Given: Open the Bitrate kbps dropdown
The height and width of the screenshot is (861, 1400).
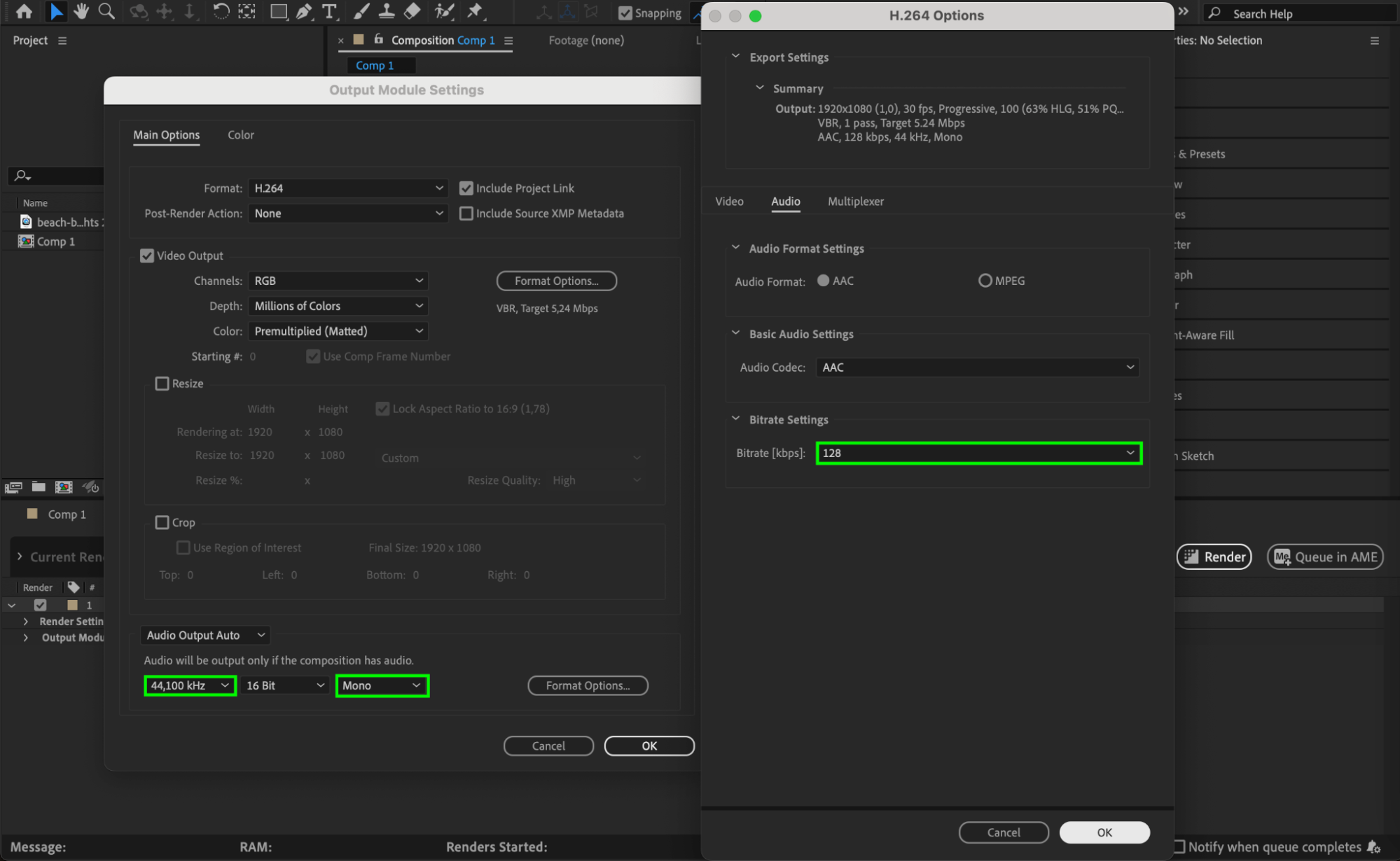Looking at the screenshot, I should (x=979, y=453).
